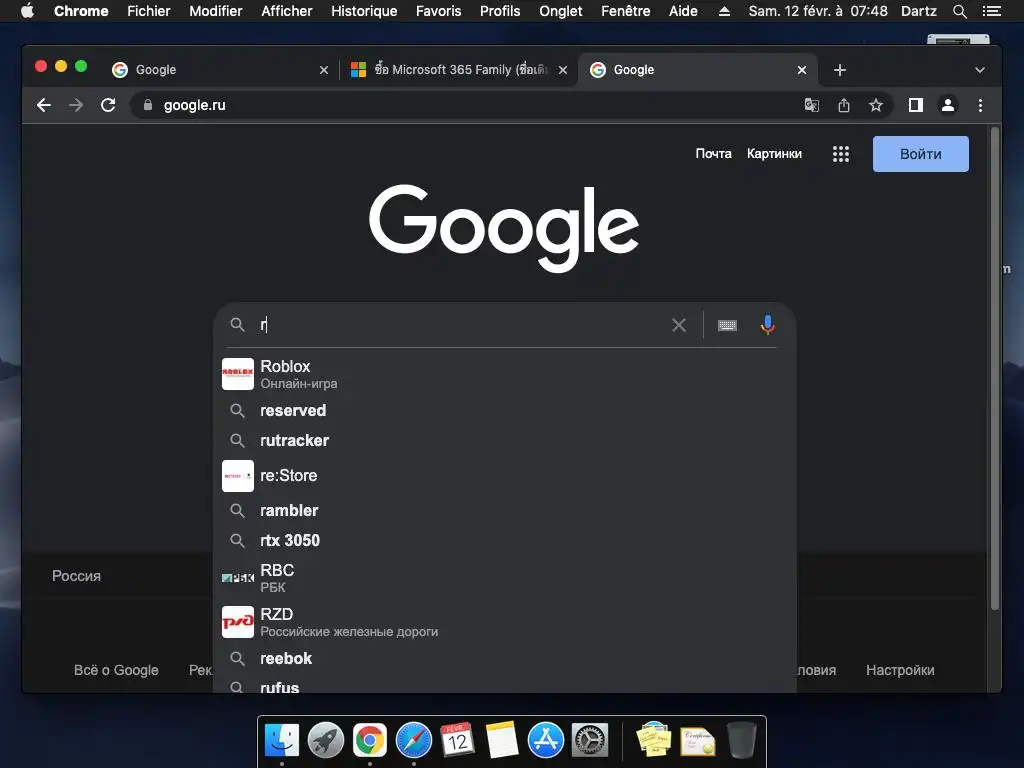1024x768 pixels.
Task: Choose the reebok suggestion
Action: [505, 658]
